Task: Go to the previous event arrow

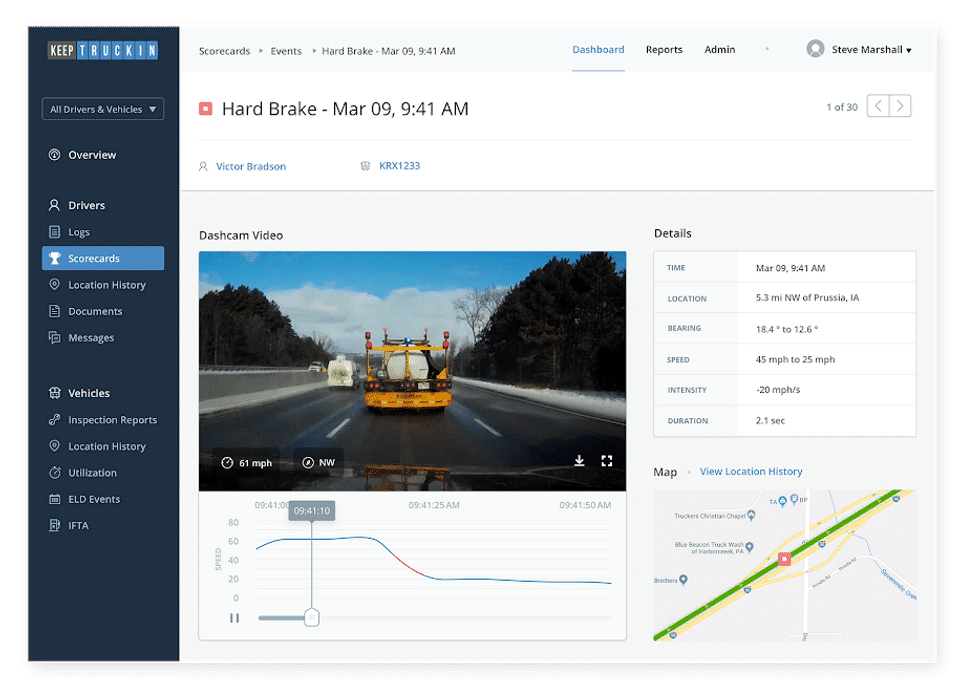Action: [878, 106]
